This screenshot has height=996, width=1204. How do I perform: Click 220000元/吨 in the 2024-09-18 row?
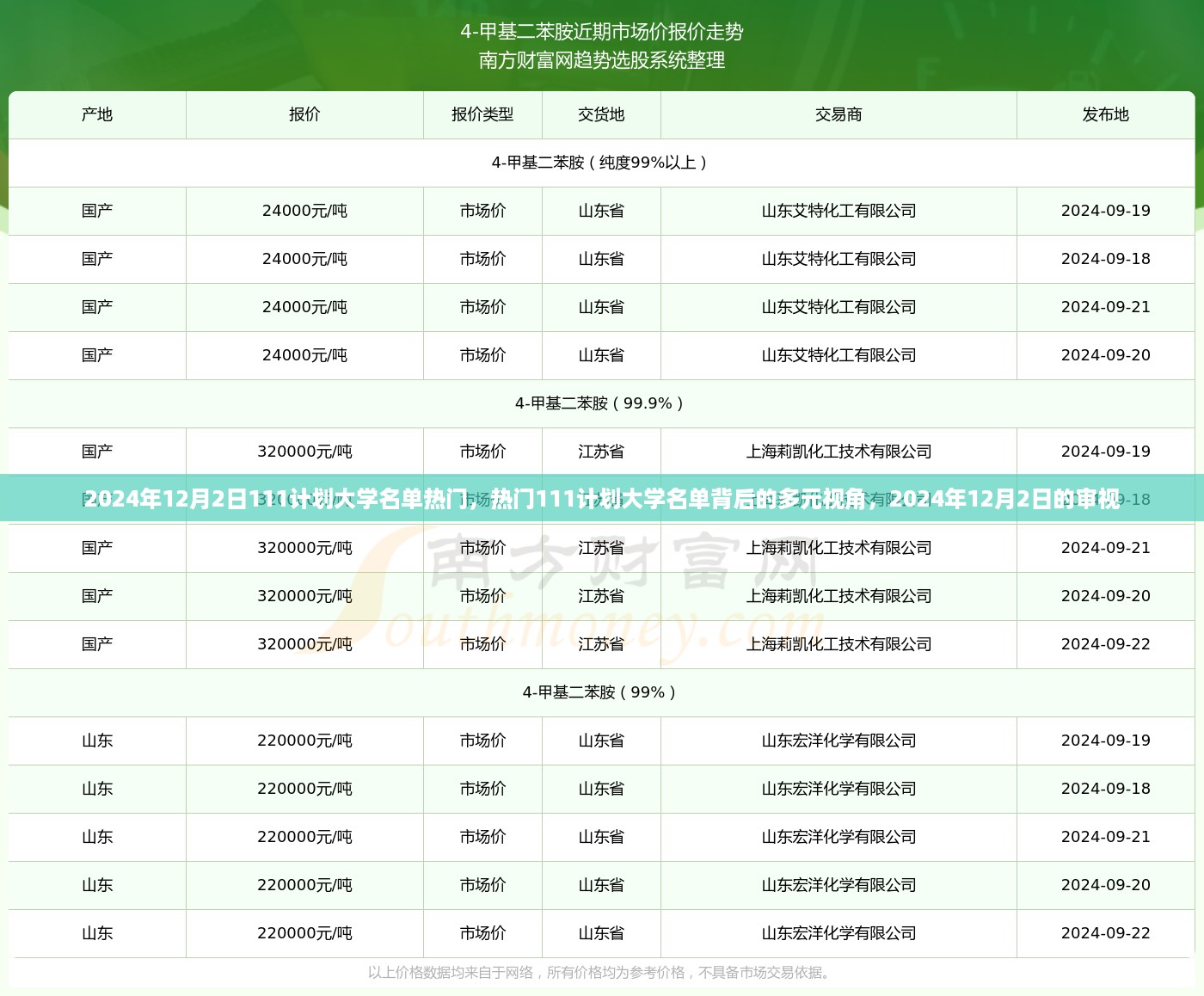(304, 789)
